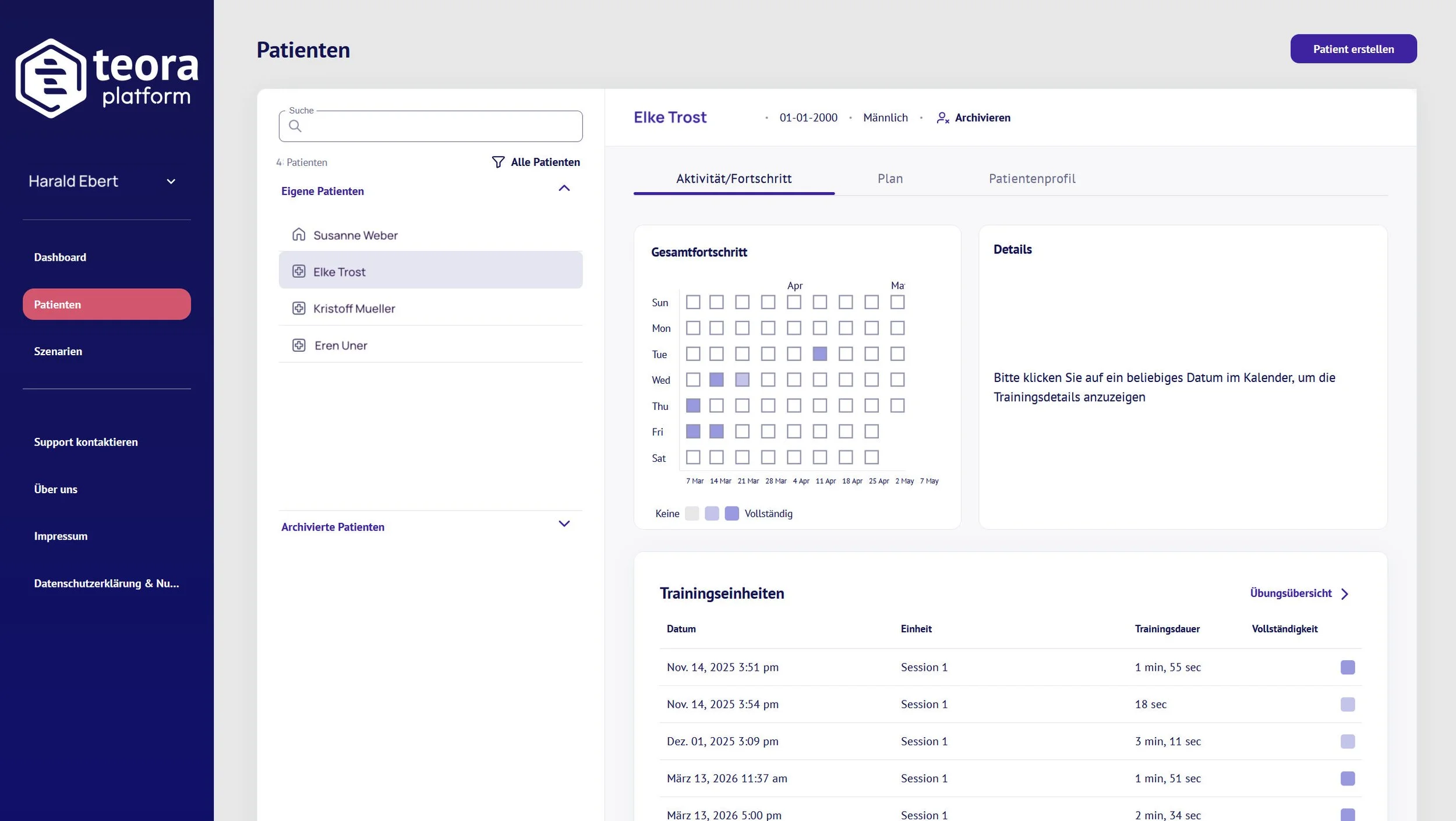Click the clinic icon beside Elke Trost
1456x821 pixels.
299,271
